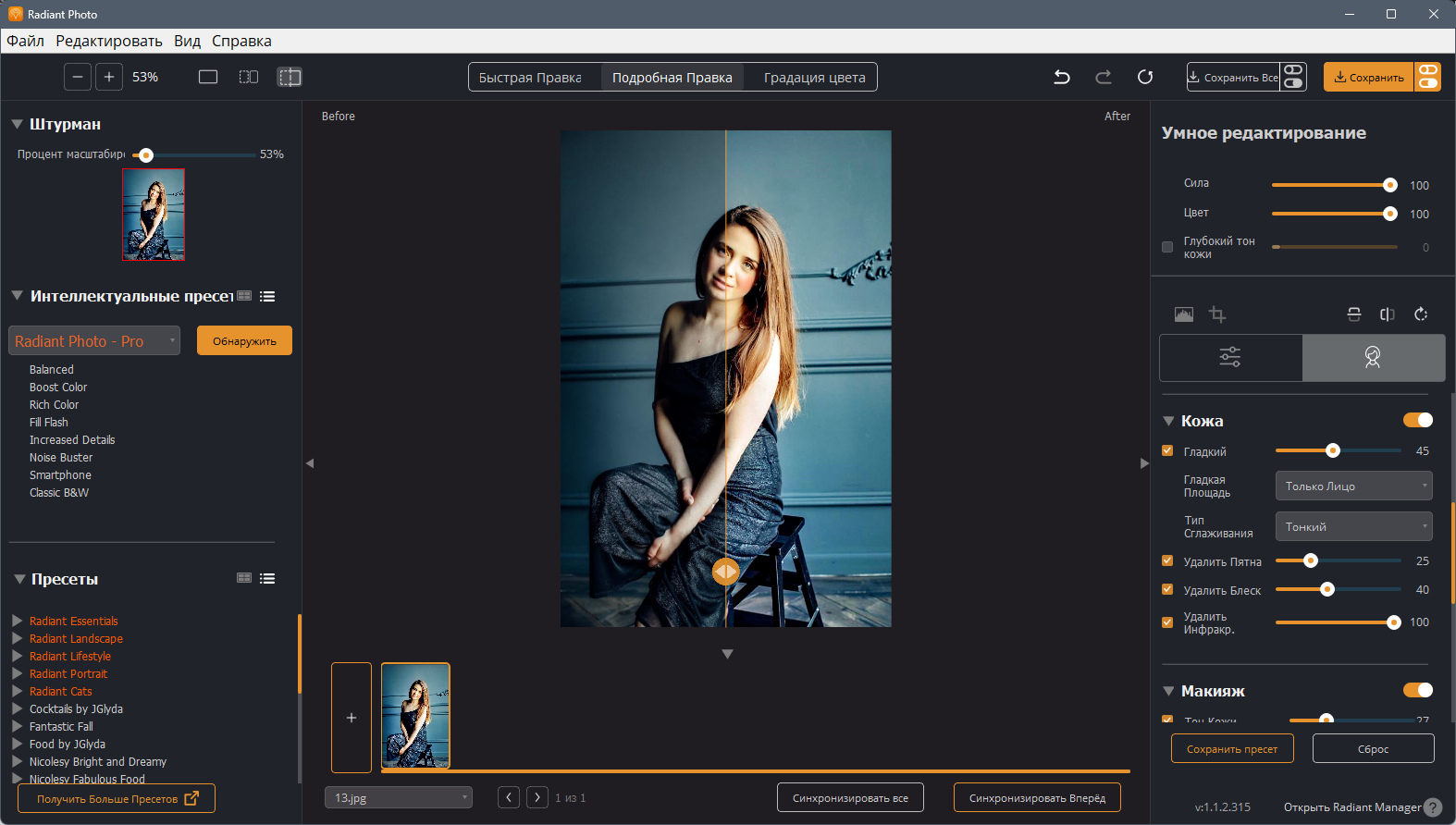Toggle the Макияж section switch
Image resolution: width=1456 pixels, height=825 pixels.
coord(1418,690)
